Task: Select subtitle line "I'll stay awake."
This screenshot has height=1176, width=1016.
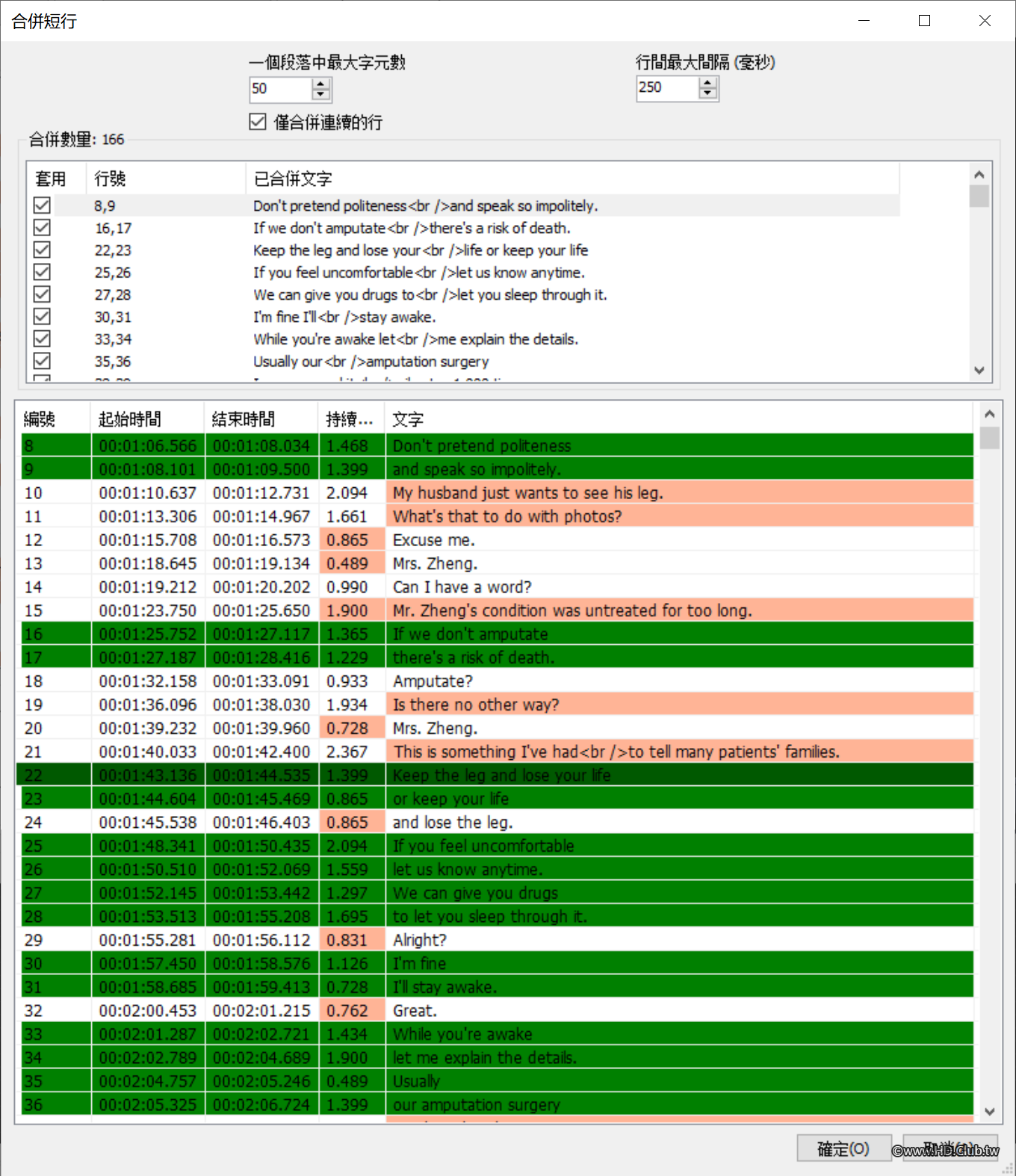Action: click(x=495, y=987)
